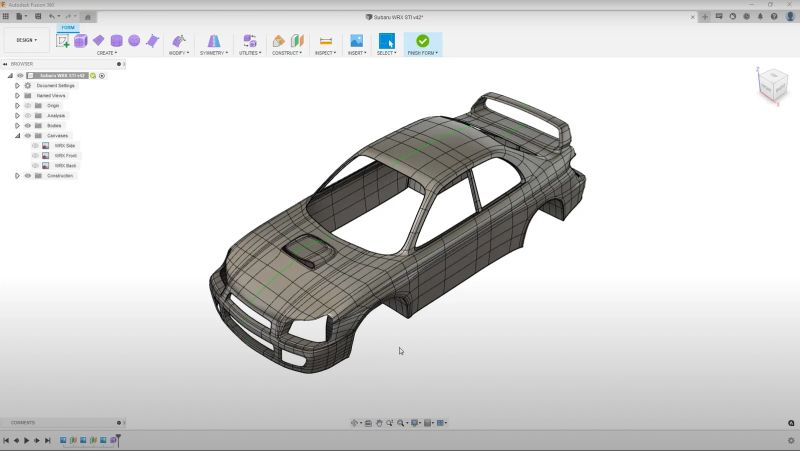Open the Construct menu label
This screenshot has height=451, width=800.
(287, 53)
